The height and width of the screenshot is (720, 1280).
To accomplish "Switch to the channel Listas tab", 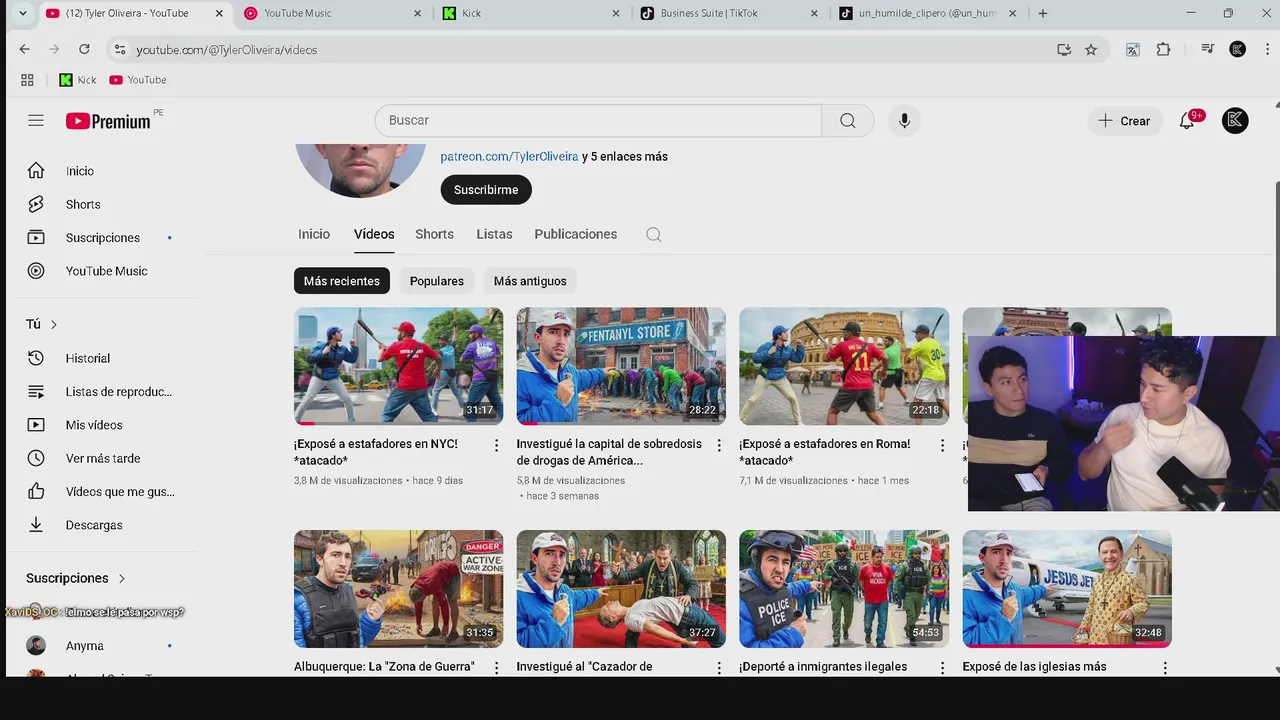I will [x=494, y=234].
